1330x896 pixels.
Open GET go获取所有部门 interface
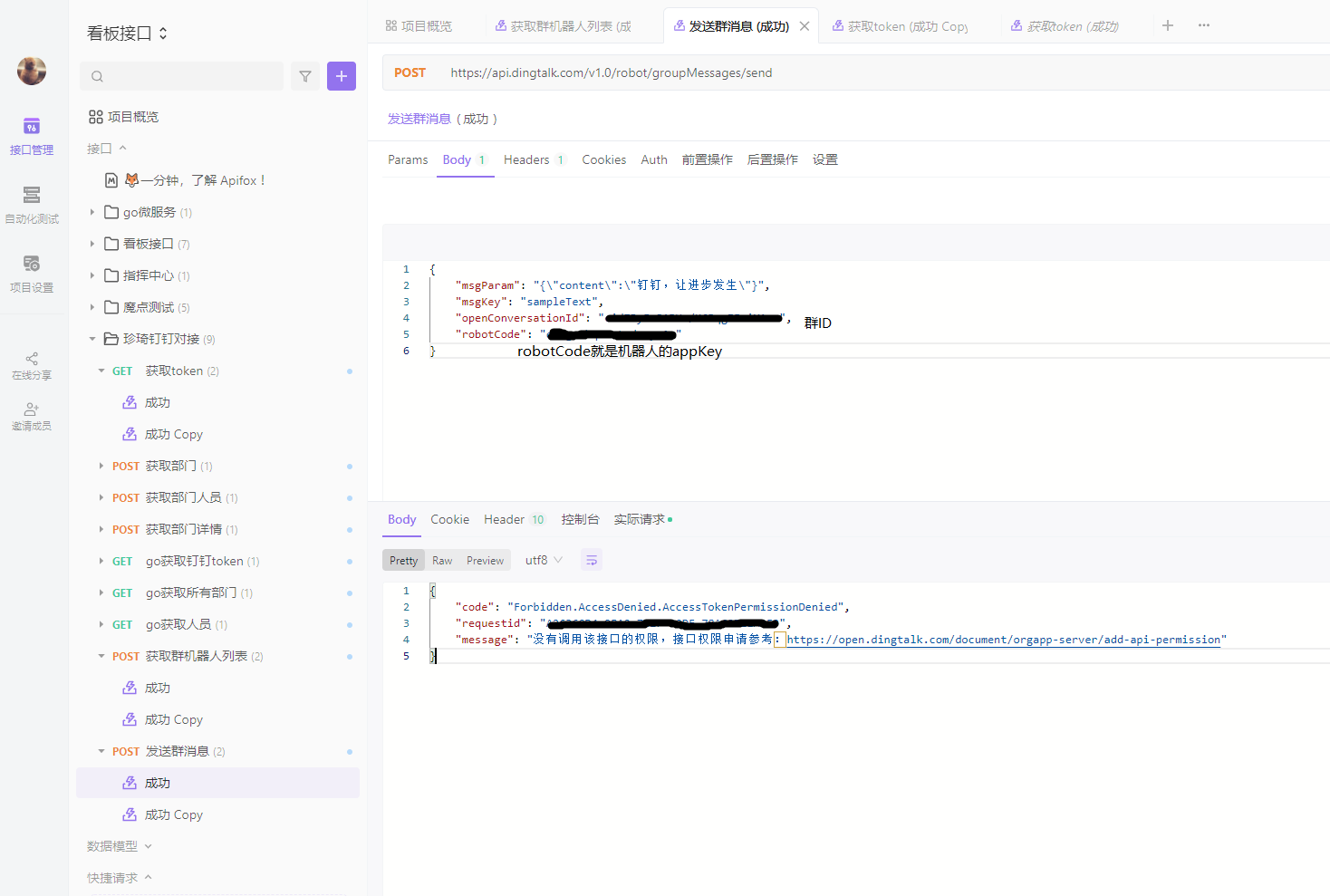point(182,593)
